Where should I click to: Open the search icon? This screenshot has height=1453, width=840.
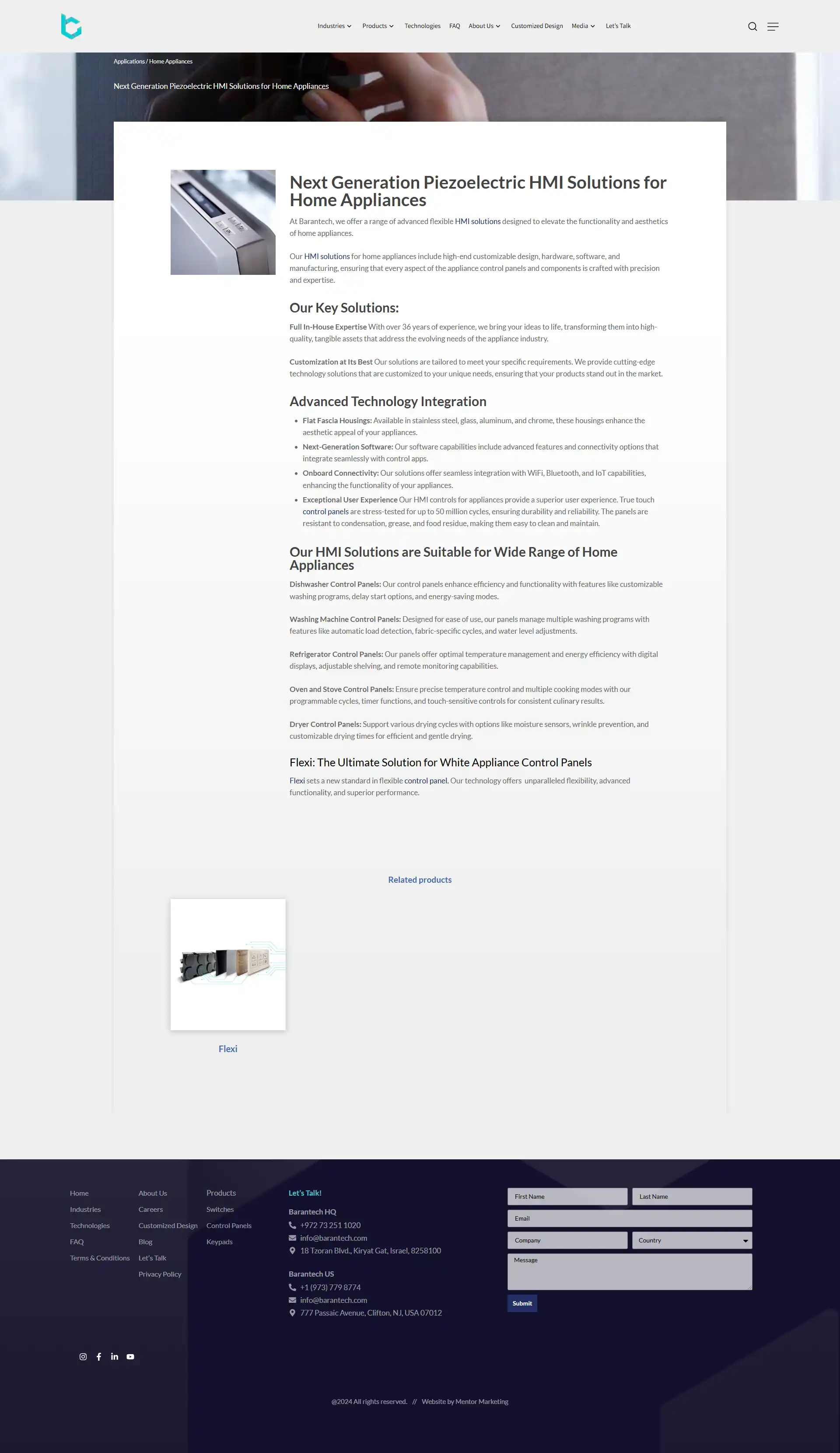click(x=749, y=26)
